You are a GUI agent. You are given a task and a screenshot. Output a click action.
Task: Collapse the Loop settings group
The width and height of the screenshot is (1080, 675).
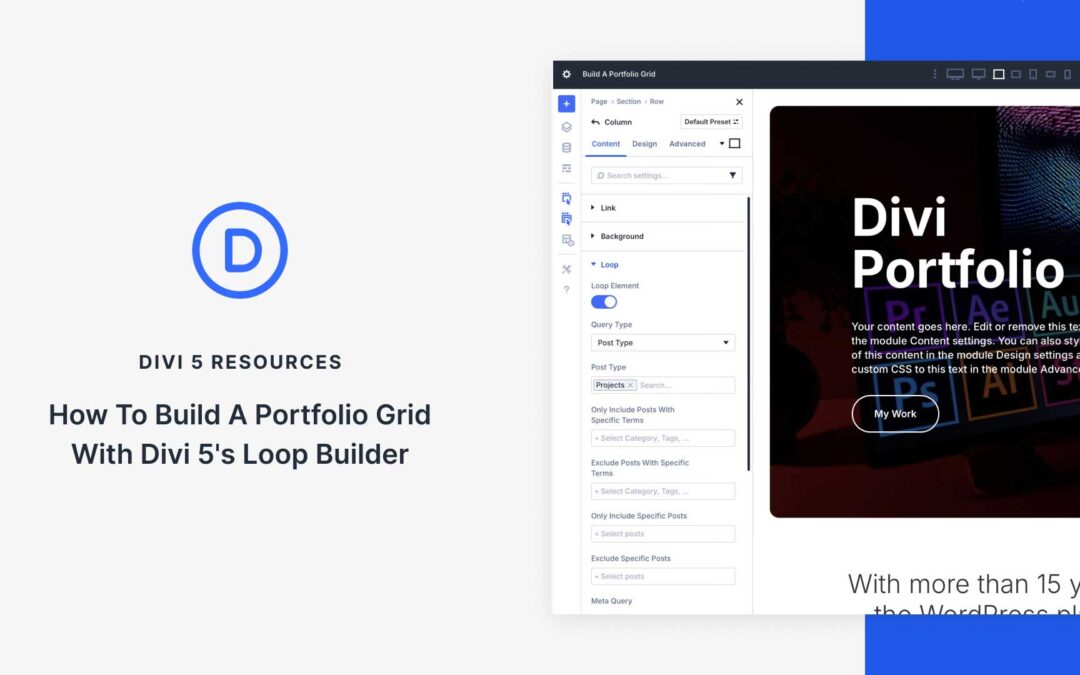(609, 265)
